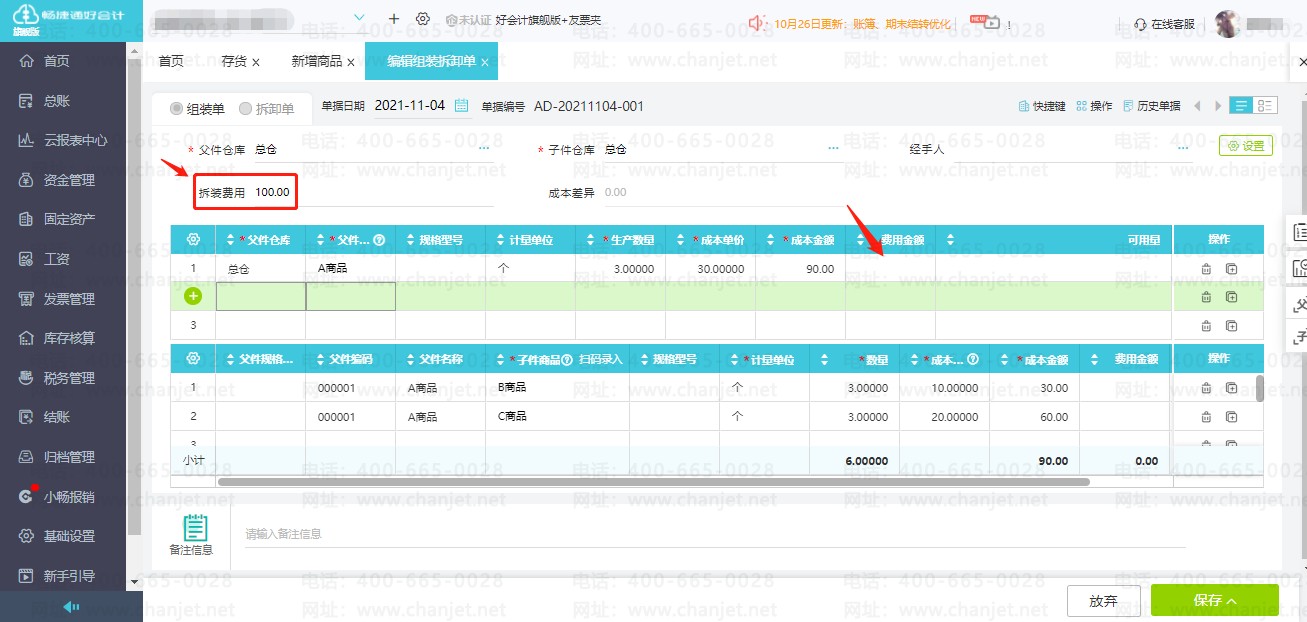Expand the company account dropdown chevron
The image size is (1307, 622).
click(x=360, y=19)
